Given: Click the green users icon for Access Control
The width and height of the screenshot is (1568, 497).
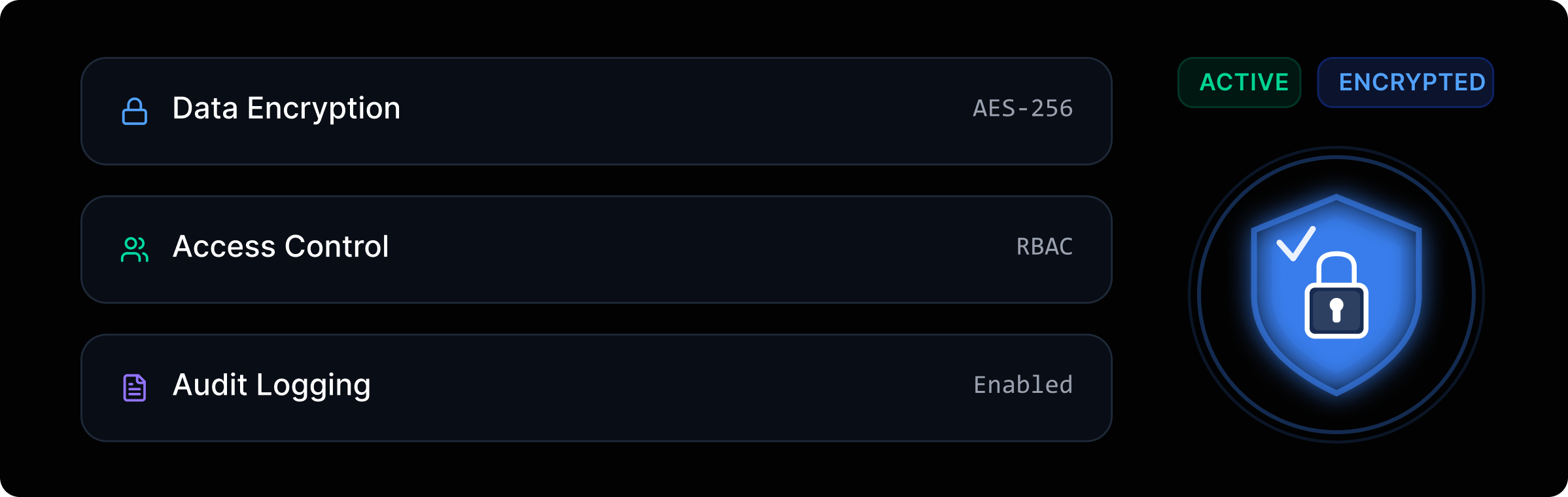Looking at the screenshot, I should click(x=134, y=249).
